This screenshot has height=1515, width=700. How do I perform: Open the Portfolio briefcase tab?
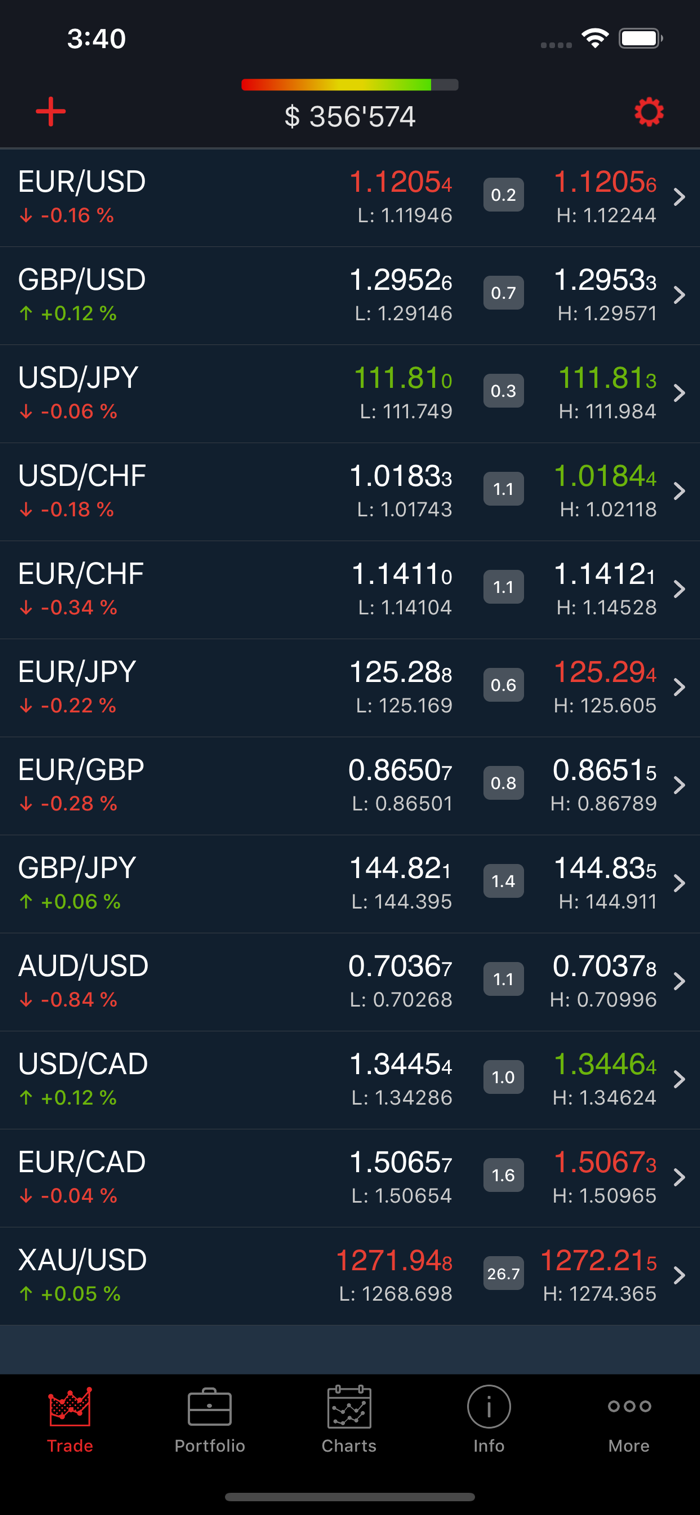click(x=210, y=1420)
